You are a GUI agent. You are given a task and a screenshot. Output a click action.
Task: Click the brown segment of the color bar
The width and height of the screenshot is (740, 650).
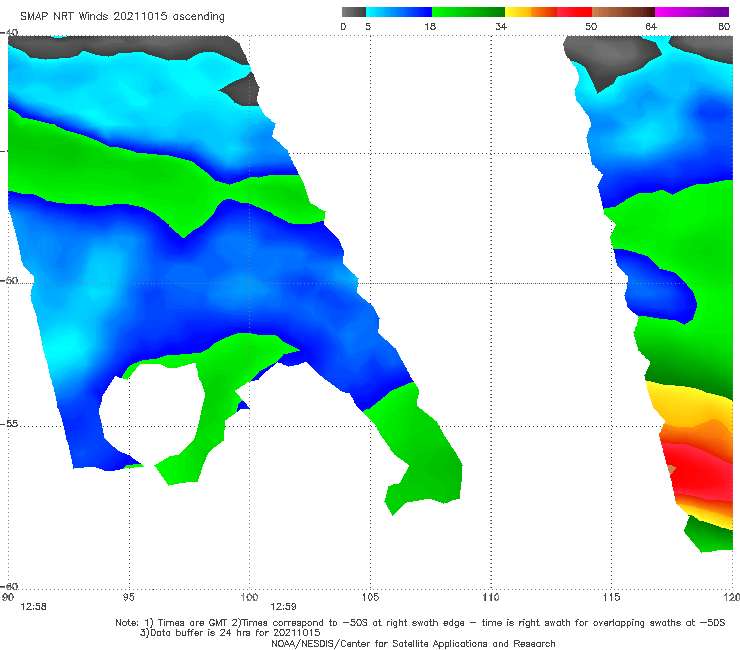(623, 12)
